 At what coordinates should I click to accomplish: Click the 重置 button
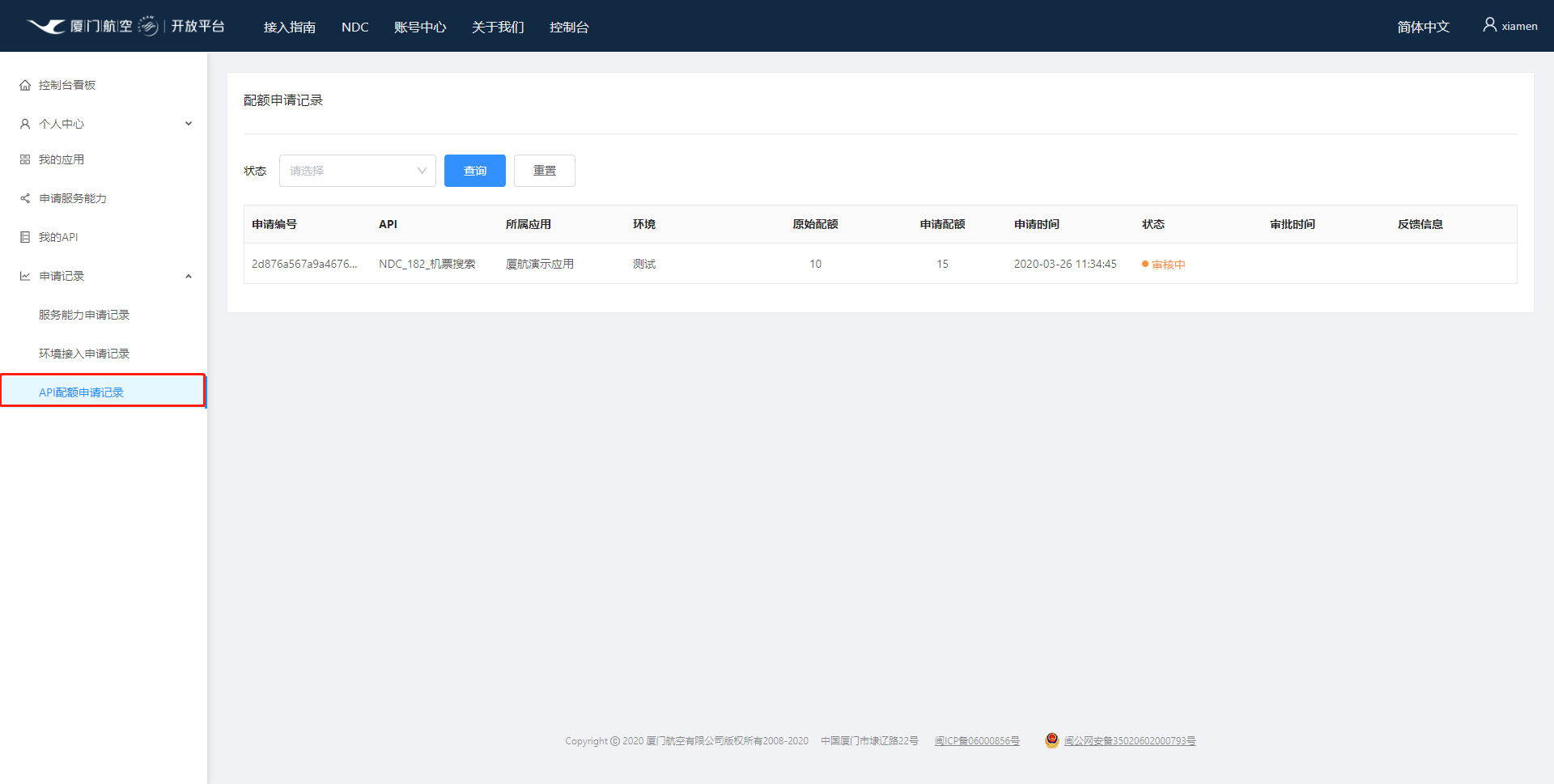point(545,171)
